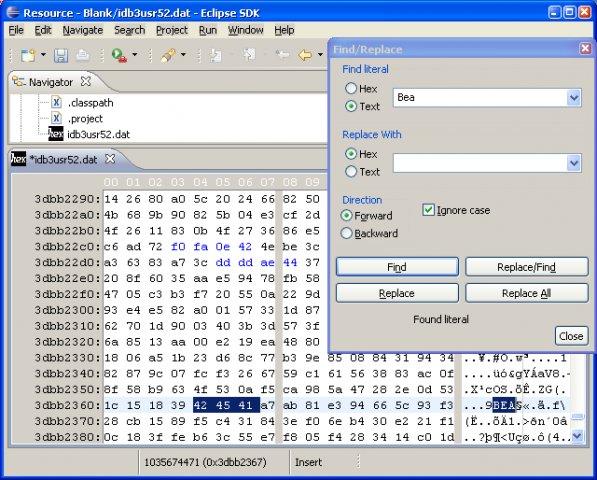Image resolution: width=597 pixels, height=480 pixels.
Task: Click the Close button in Find/Replace
Action: click(x=571, y=336)
